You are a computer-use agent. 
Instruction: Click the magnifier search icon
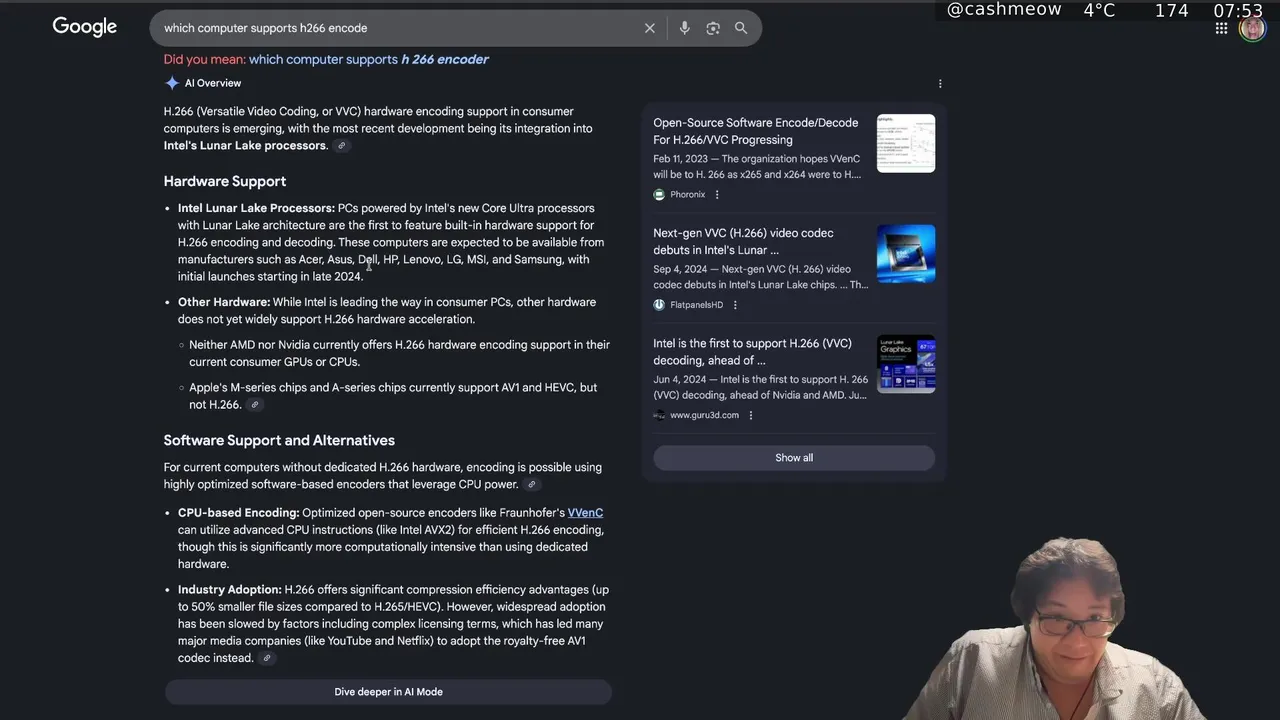(741, 28)
